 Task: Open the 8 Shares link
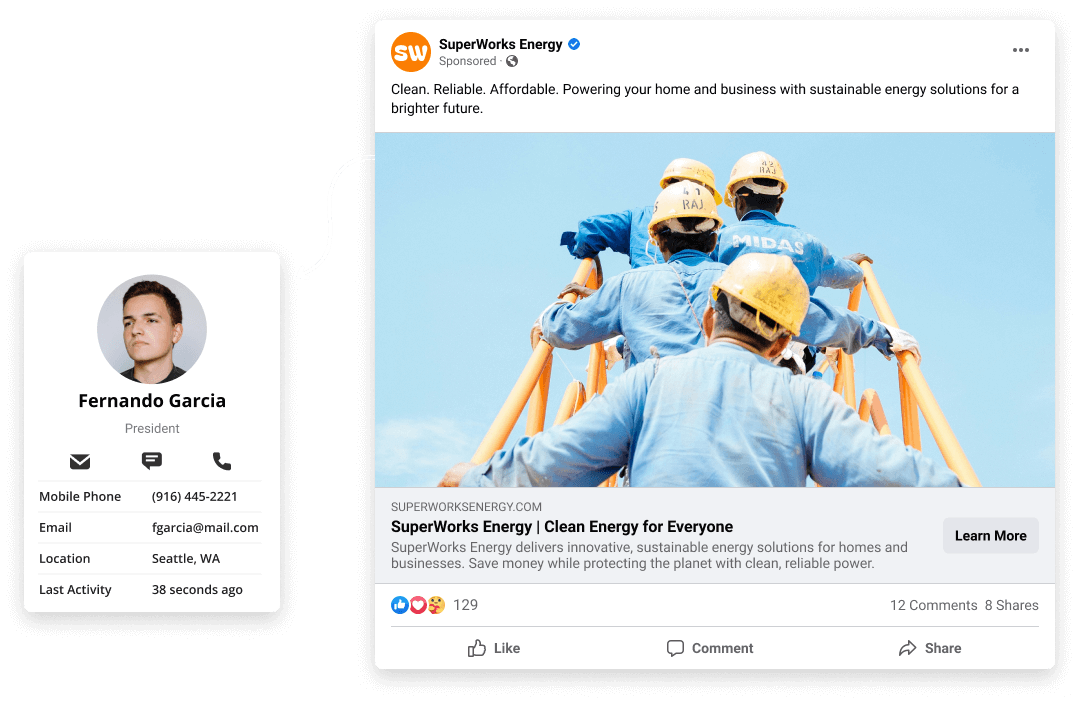tap(1012, 605)
